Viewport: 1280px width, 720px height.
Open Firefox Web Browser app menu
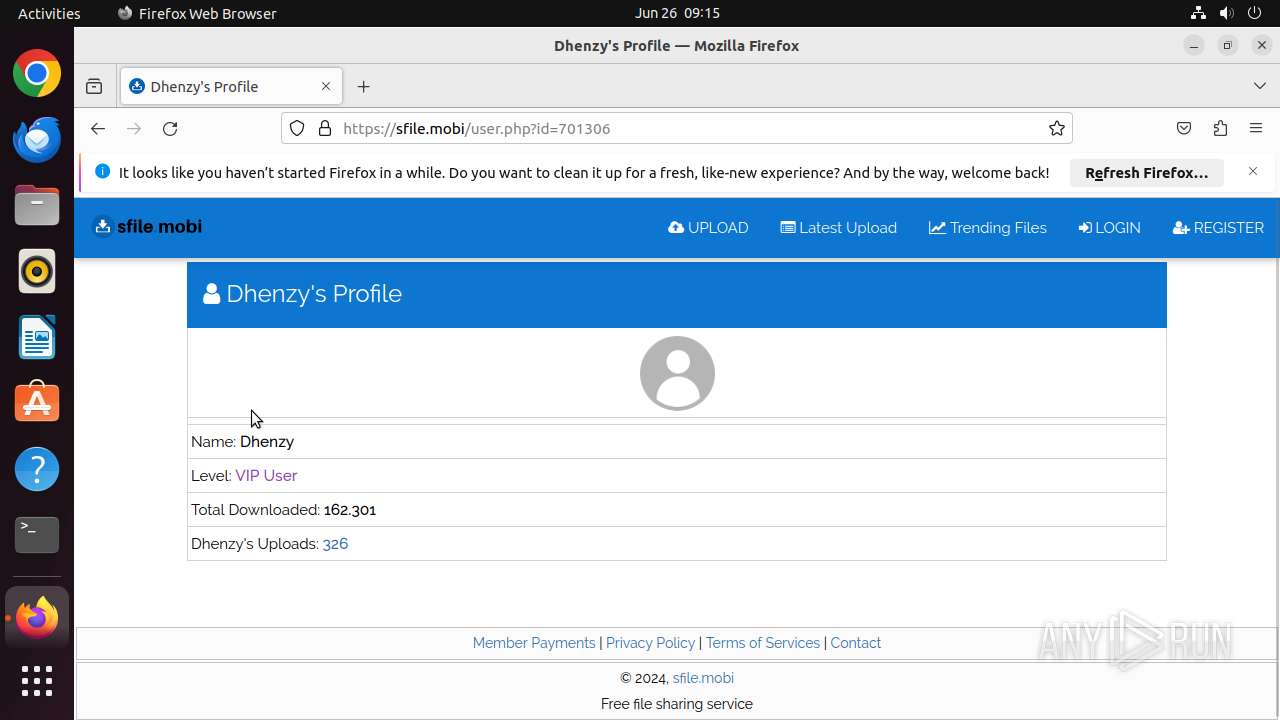tap(197, 13)
